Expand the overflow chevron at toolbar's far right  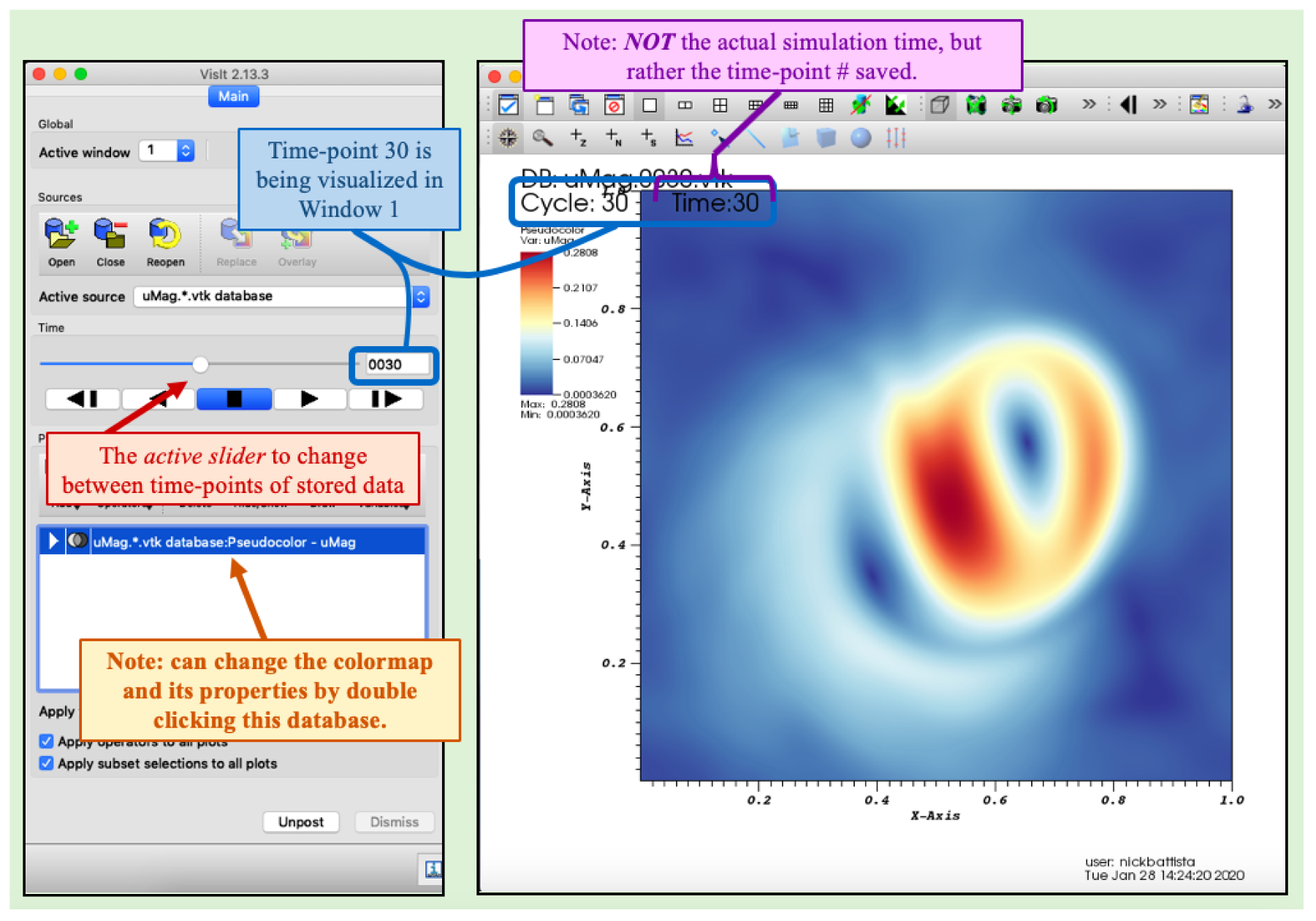point(1275,104)
